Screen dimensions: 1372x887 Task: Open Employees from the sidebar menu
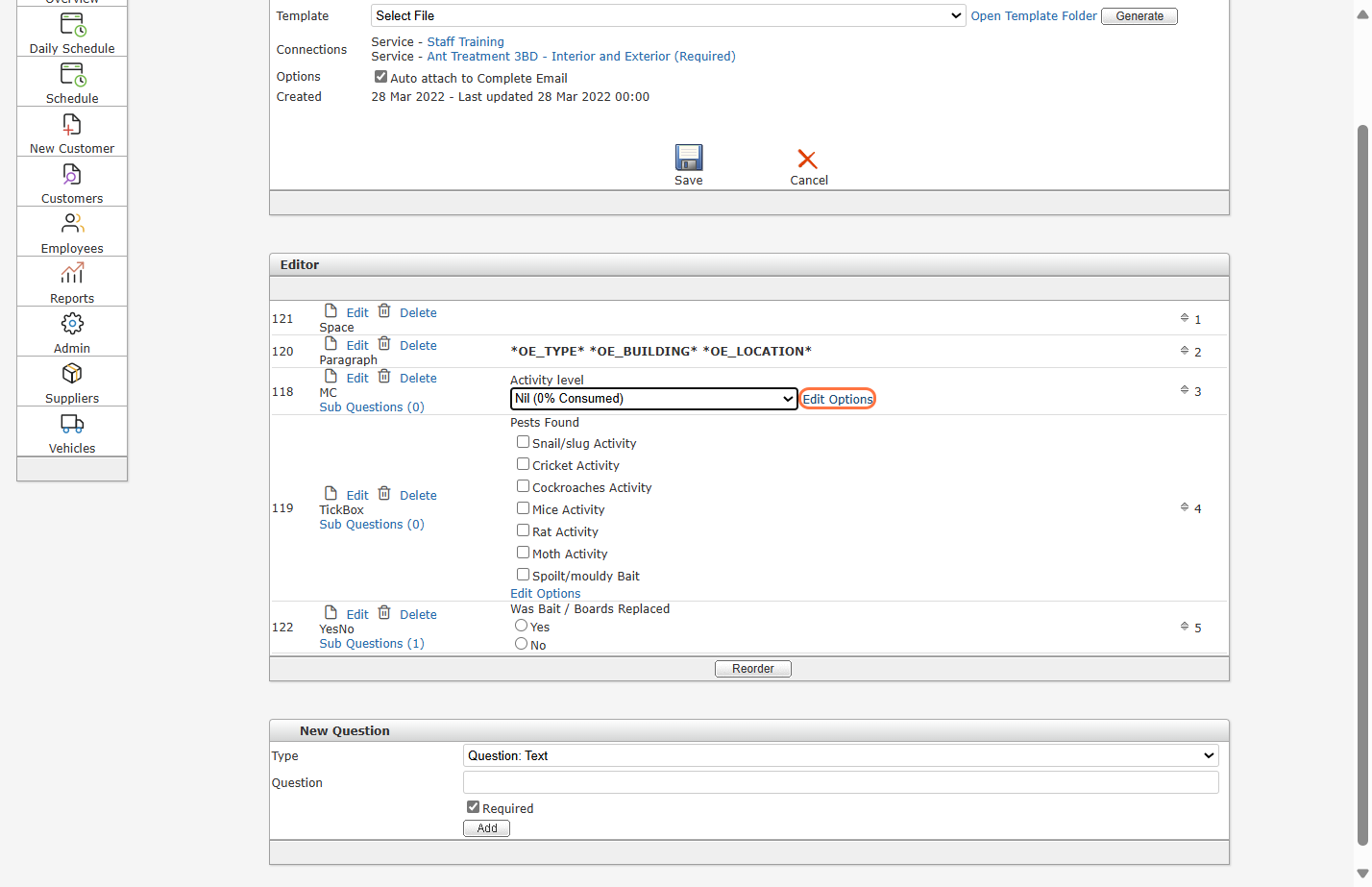point(72,225)
